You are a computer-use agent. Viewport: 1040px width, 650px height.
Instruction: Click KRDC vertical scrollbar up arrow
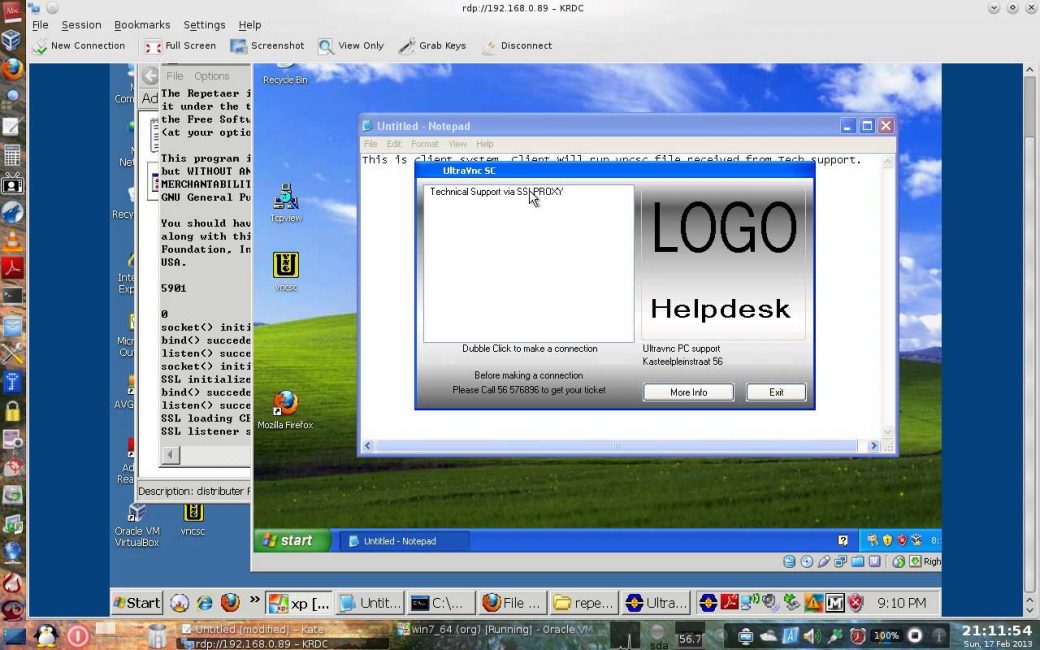(x=1029, y=70)
